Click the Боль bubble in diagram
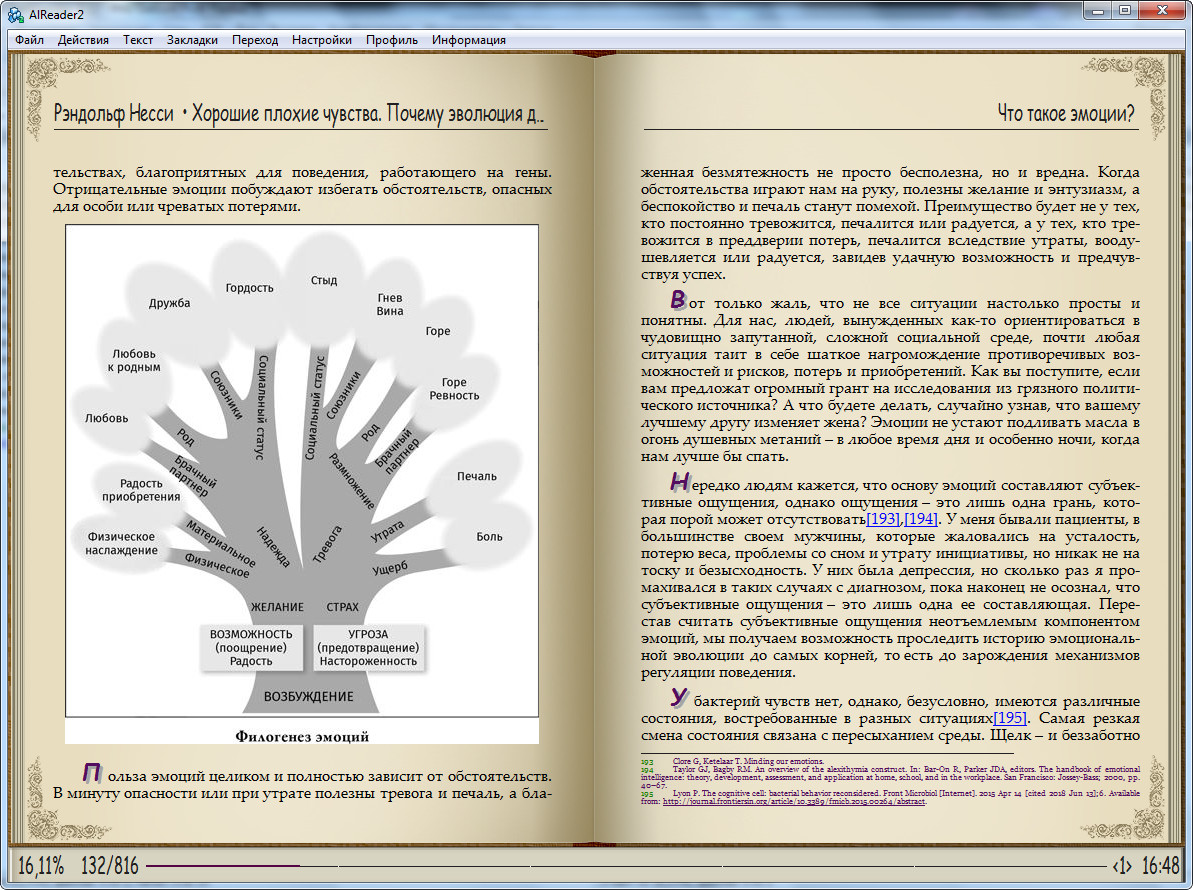Viewport: 1193px width, 890px height. coord(489,536)
